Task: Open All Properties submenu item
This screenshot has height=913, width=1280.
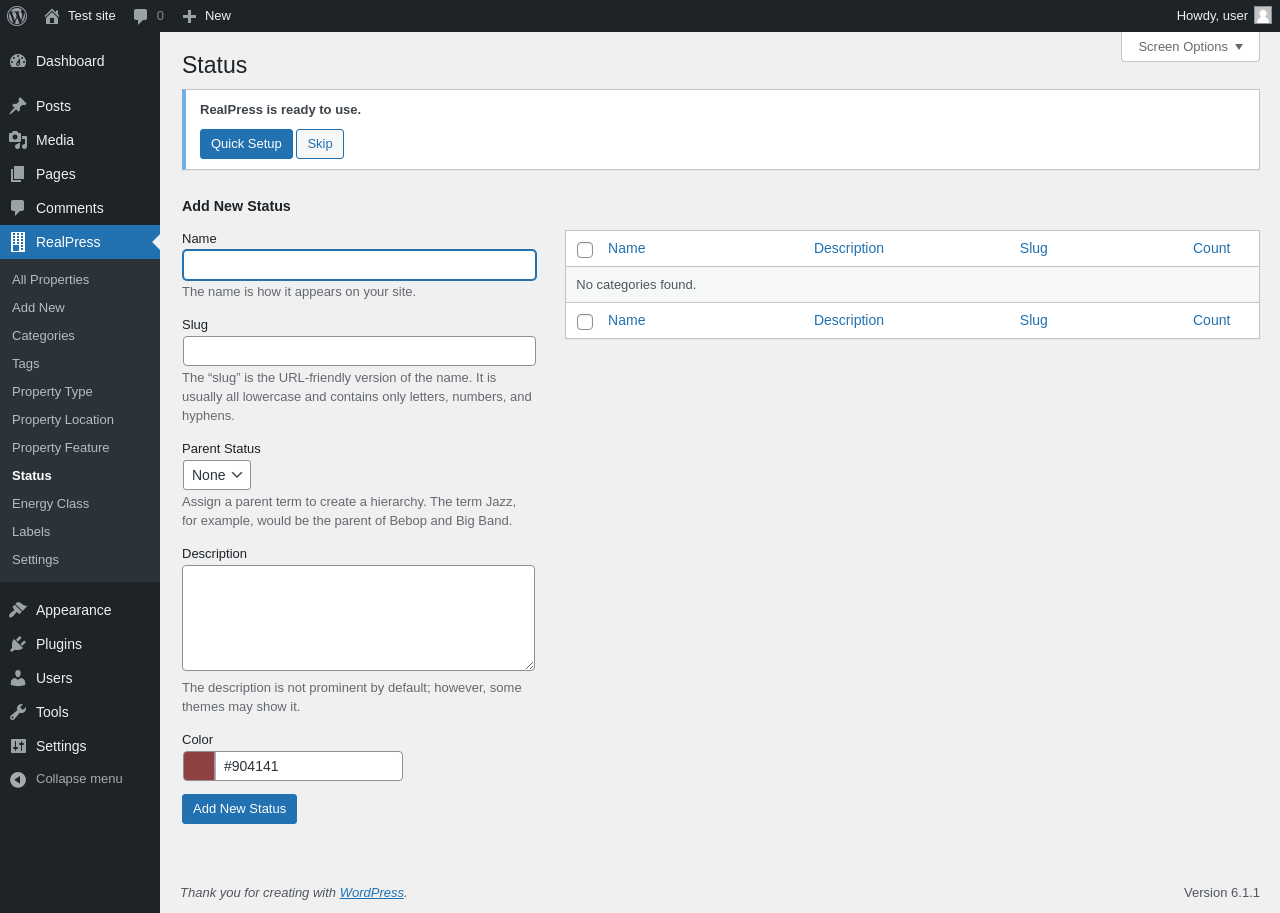Action: 50,280
